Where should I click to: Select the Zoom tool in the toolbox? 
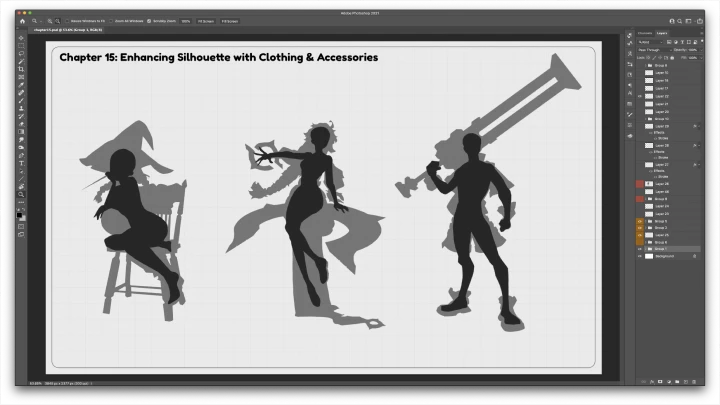[21, 194]
